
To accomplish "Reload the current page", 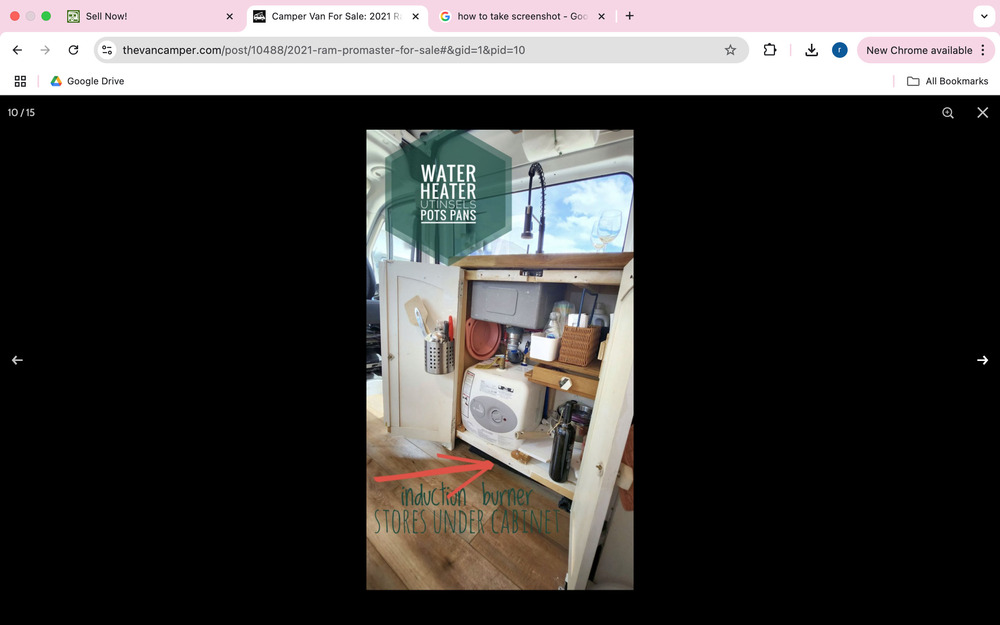I will tap(73, 50).
